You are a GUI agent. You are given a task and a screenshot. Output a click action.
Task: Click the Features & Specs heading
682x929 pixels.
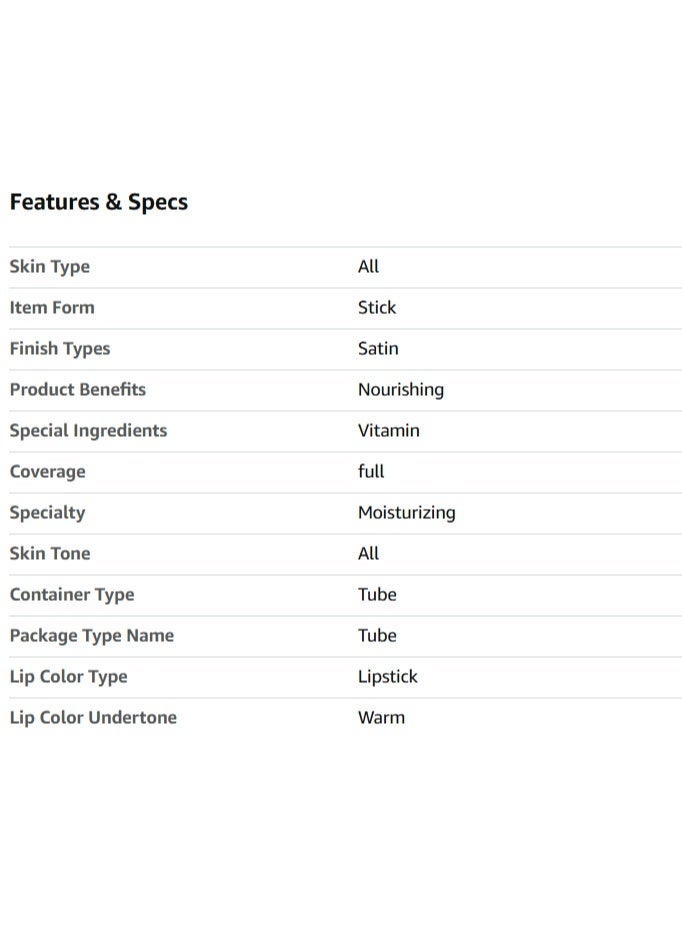tap(99, 202)
